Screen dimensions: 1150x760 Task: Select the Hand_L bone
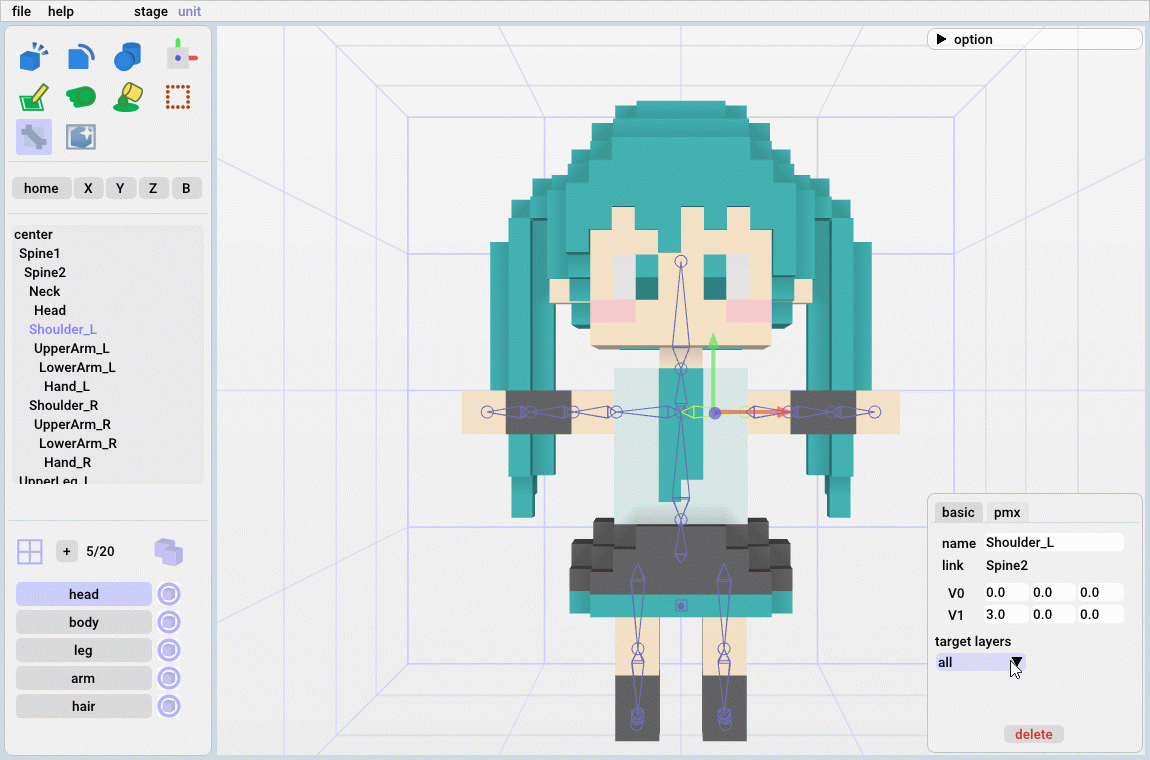[x=67, y=387]
